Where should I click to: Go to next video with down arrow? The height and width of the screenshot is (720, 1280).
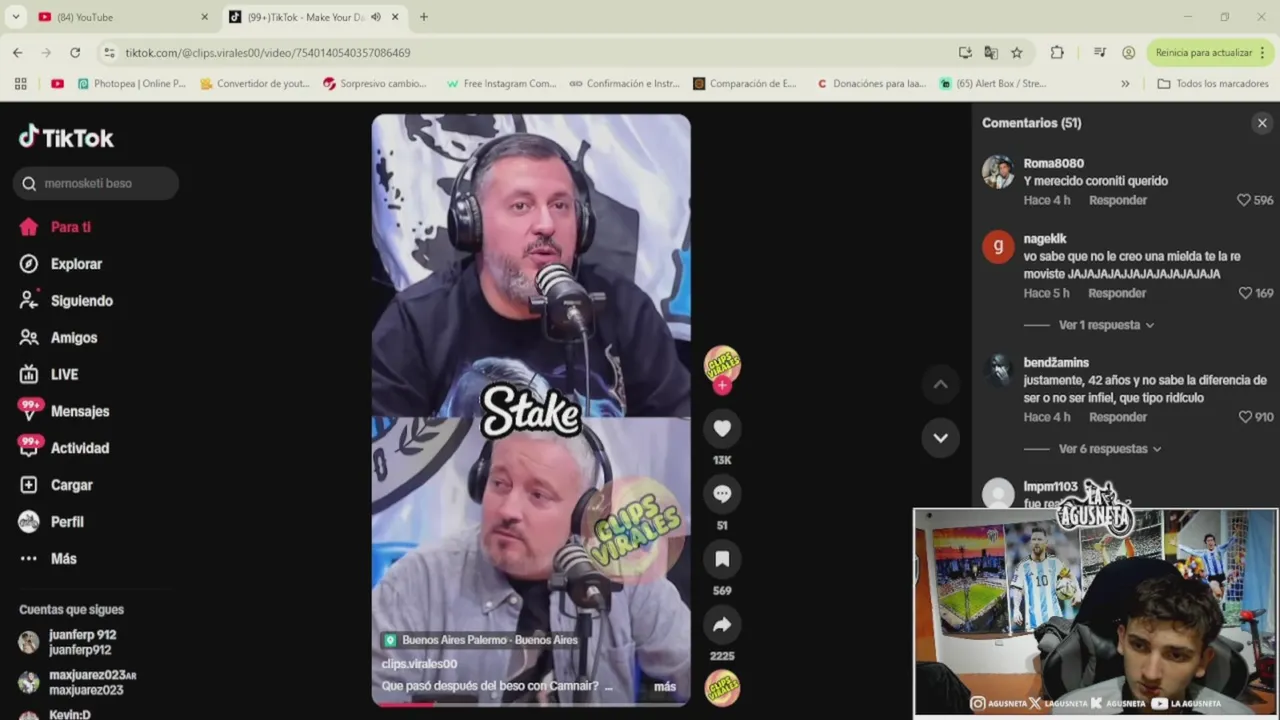[x=940, y=437]
